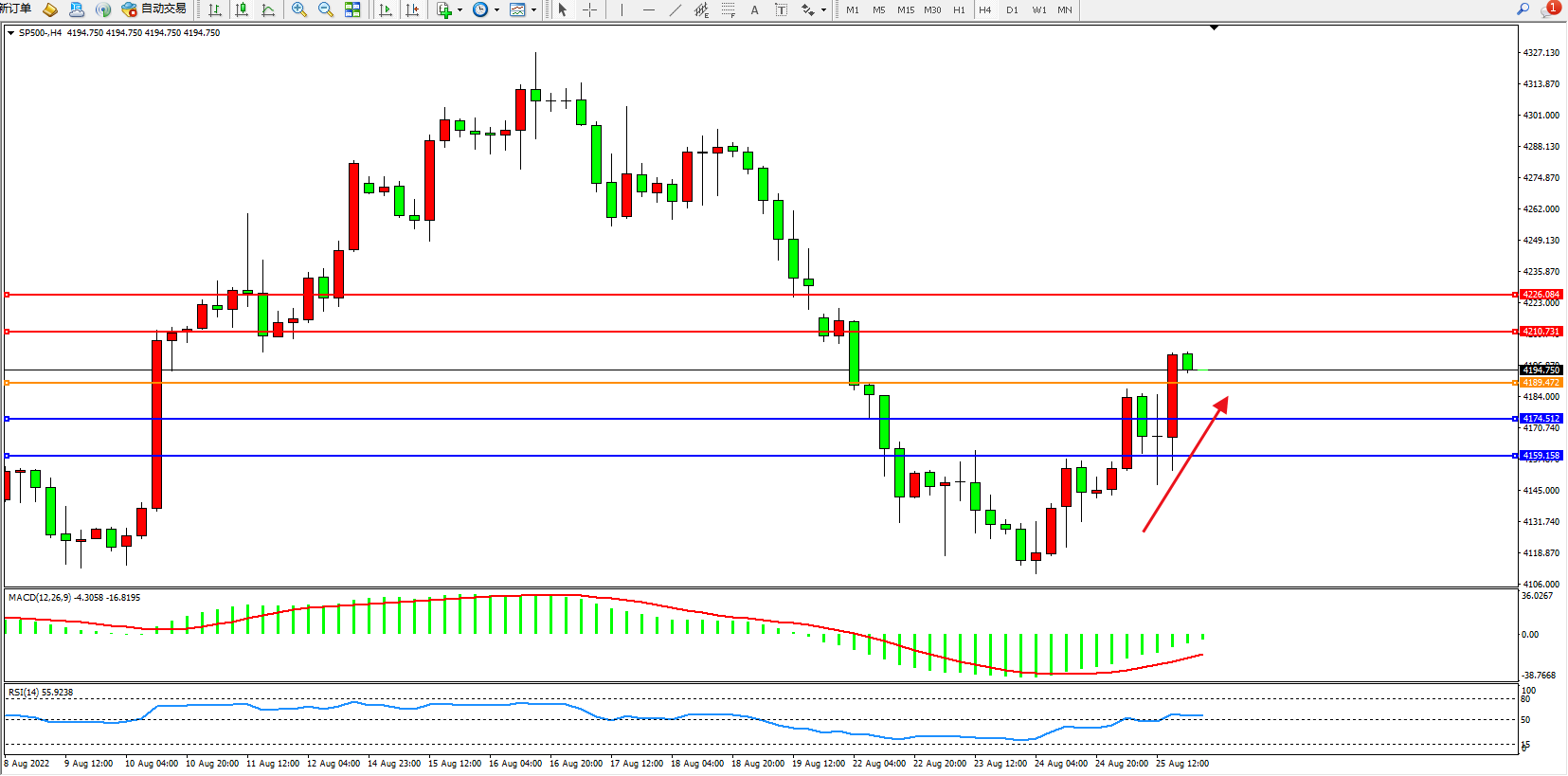Pick the horizontal line drawing tool
The width and height of the screenshot is (1568, 776).
click(648, 9)
